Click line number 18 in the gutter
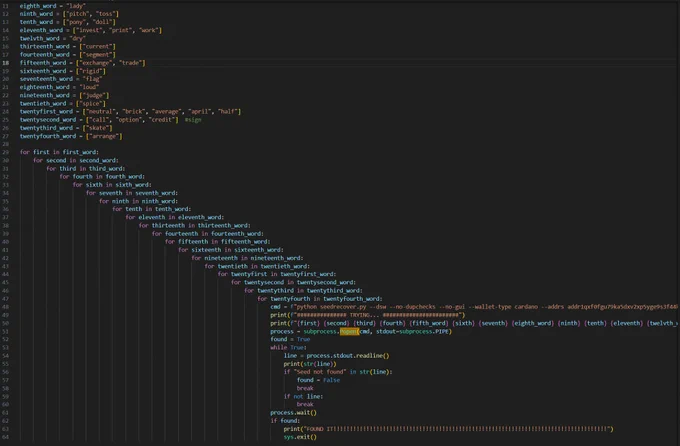 [6, 63]
